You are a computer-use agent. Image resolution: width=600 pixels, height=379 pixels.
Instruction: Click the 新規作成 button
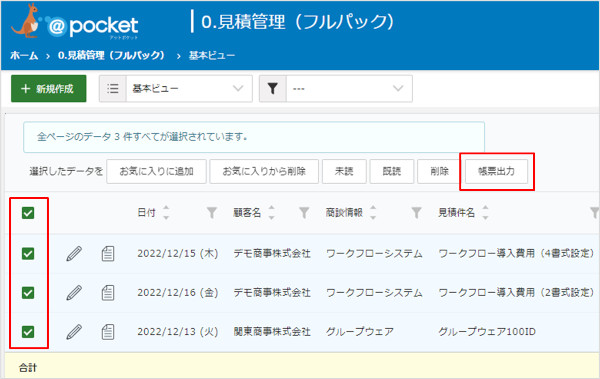coord(49,89)
